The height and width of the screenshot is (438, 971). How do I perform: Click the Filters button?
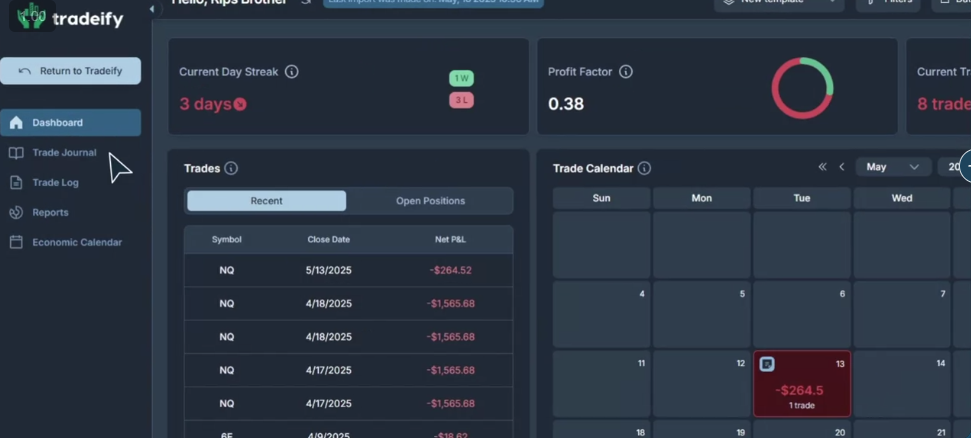[x=888, y=4]
